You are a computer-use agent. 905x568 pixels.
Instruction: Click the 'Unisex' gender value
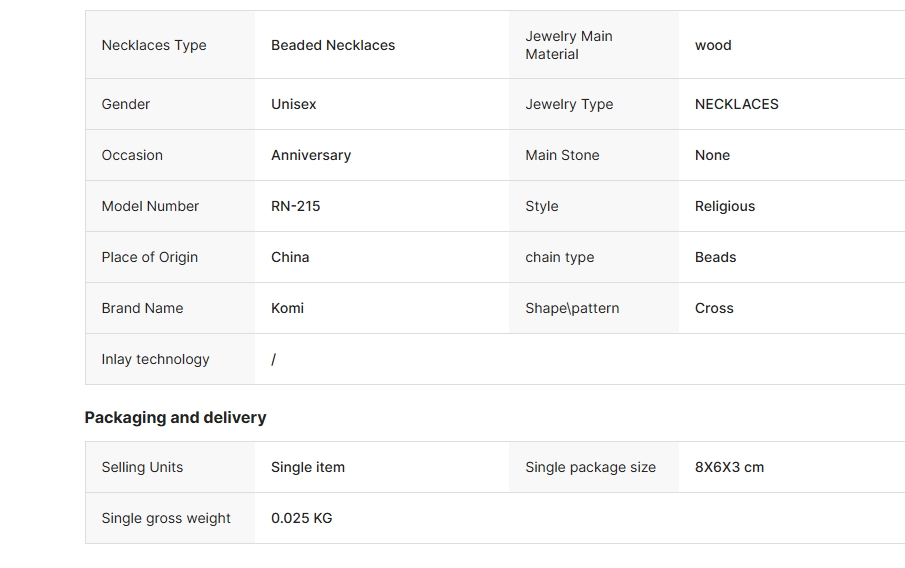tap(293, 104)
